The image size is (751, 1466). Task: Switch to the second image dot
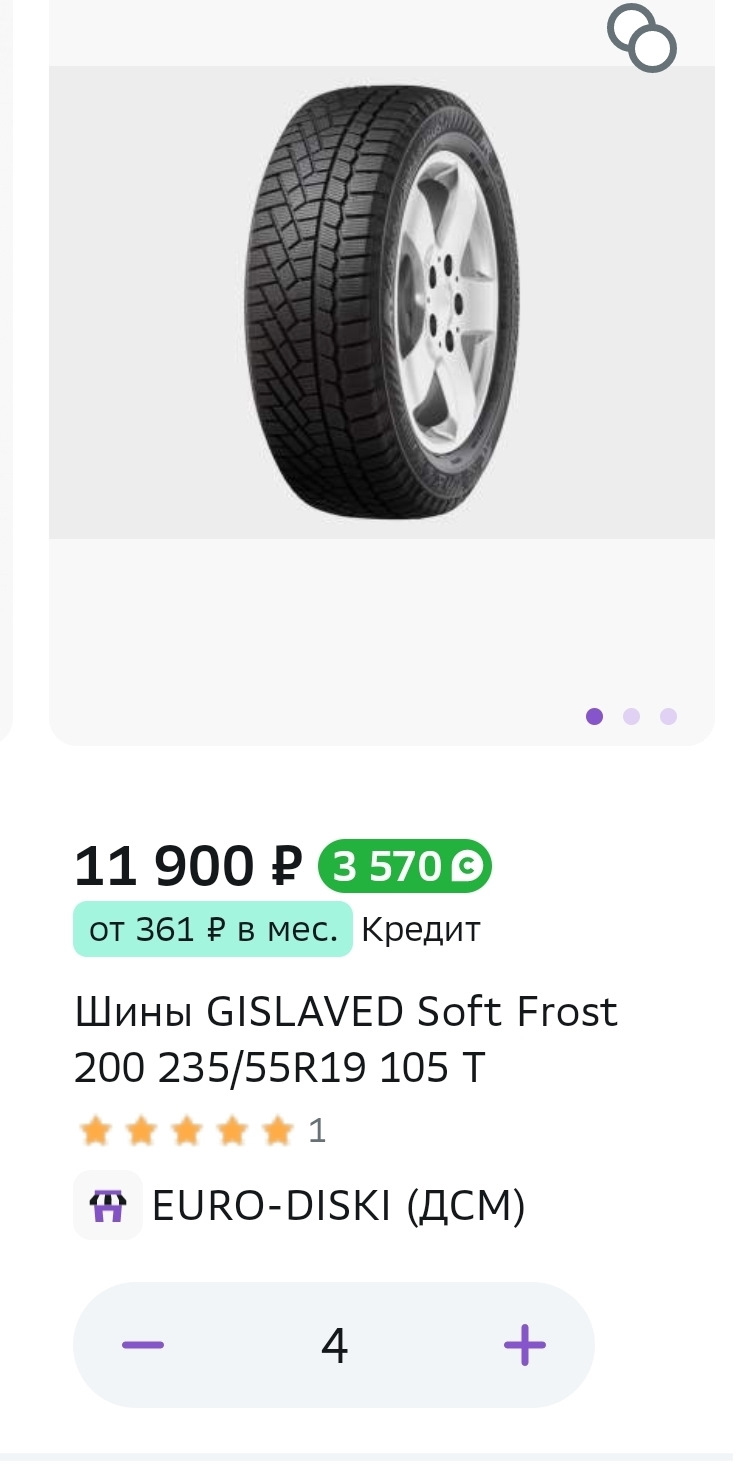coord(631,716)
